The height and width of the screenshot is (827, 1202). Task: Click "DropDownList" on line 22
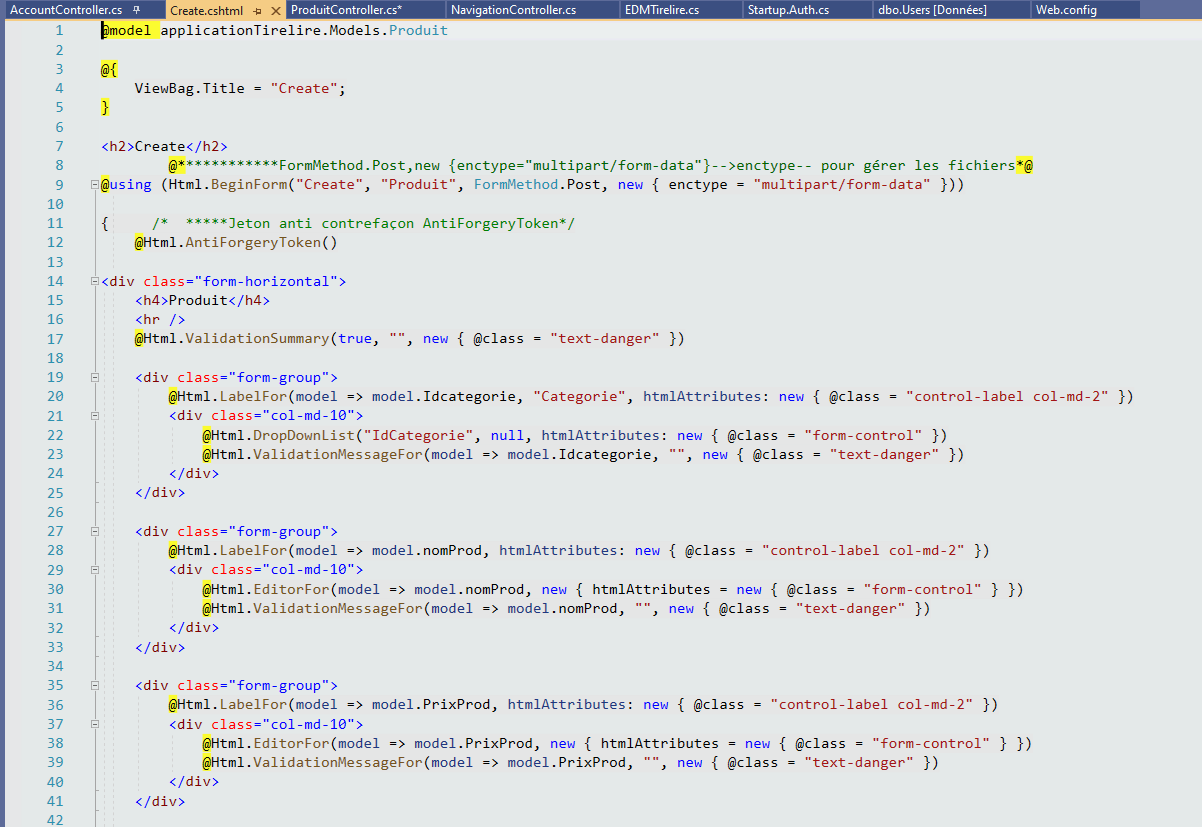coord(304,435)
